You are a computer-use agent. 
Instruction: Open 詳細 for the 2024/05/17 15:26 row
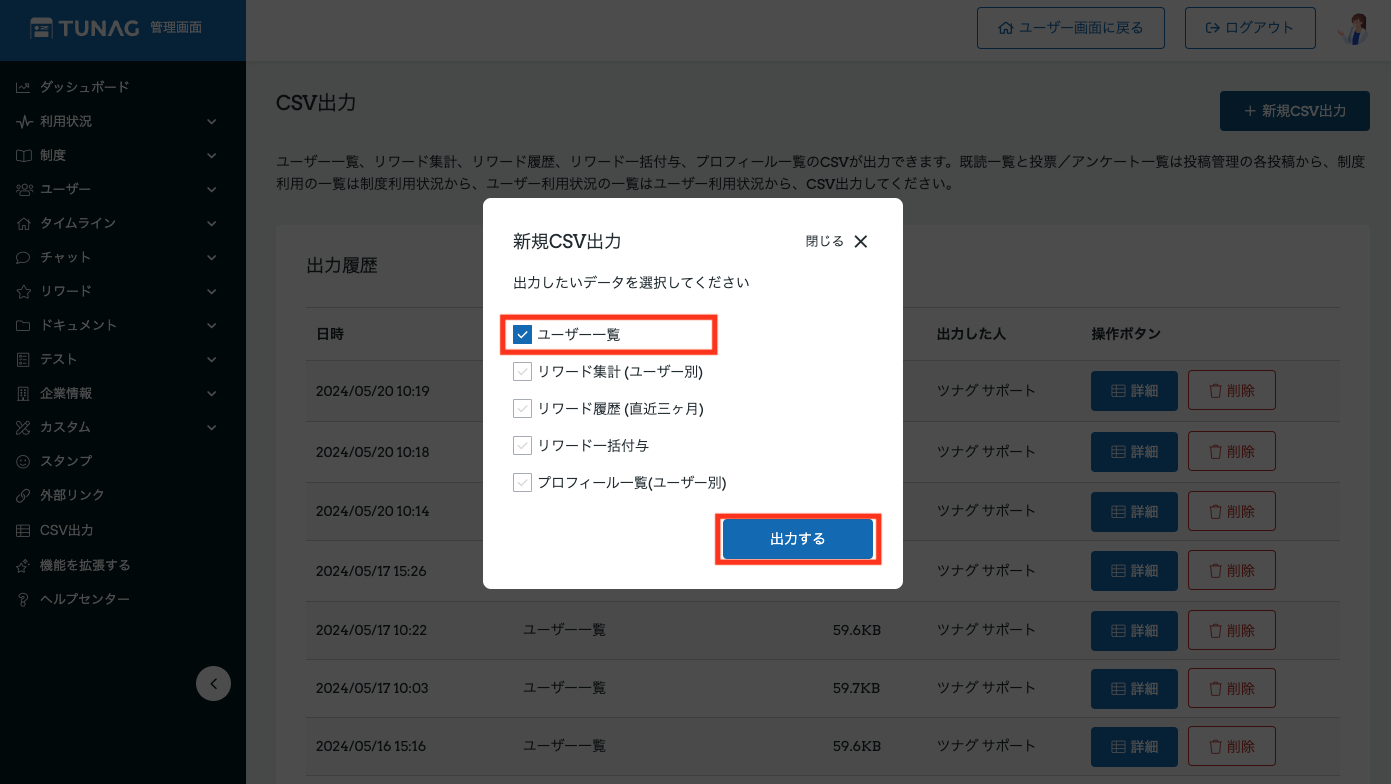click(x=1134, y=571)
